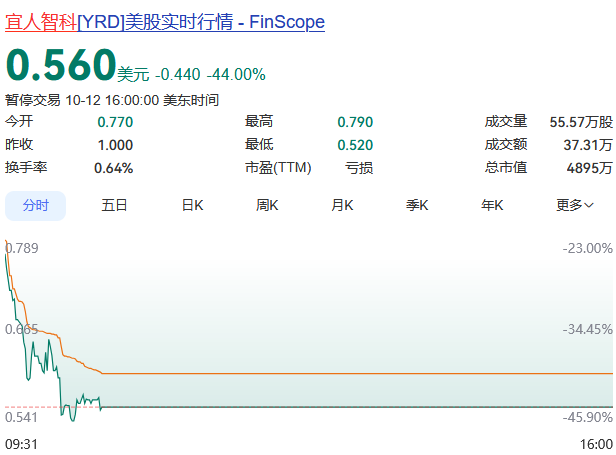Click the 暂停交易 status line
Image resolution: width=616 pixels, height=455 pixels.
112,100
